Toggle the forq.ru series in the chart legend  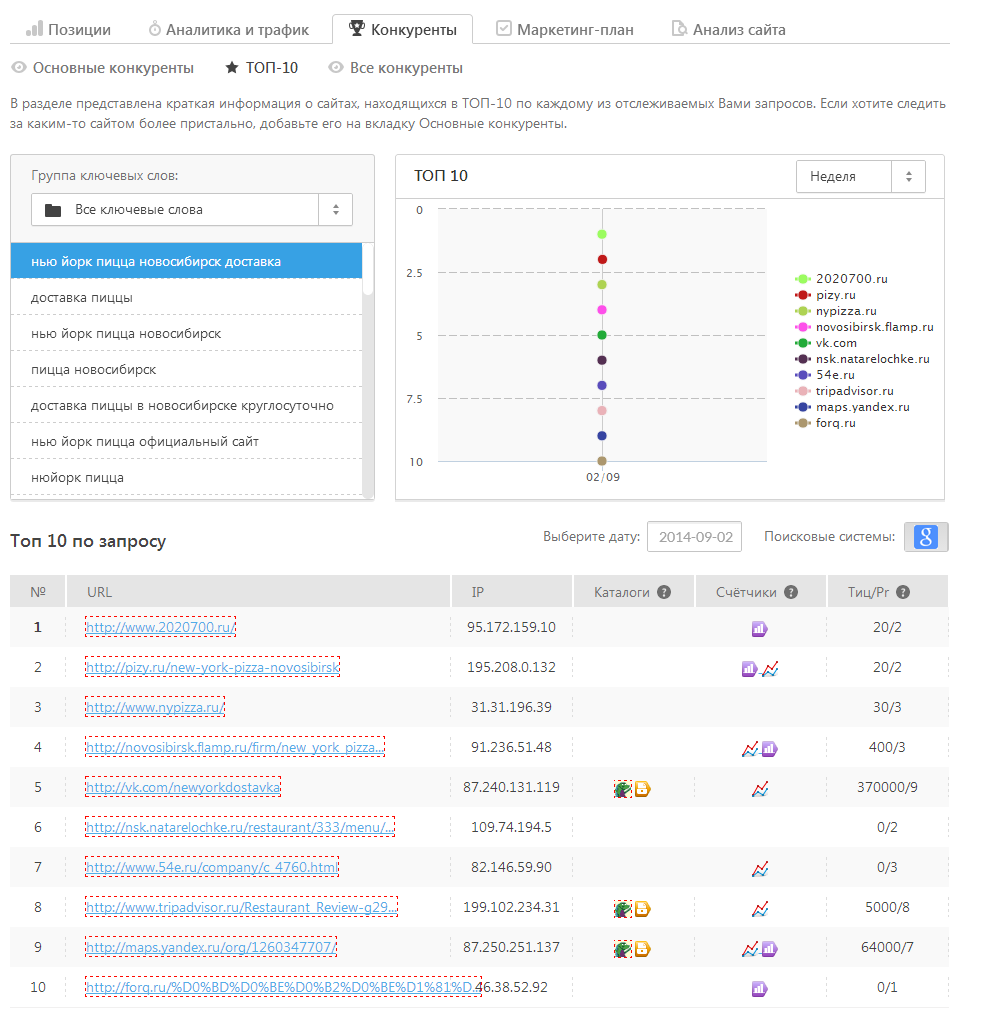click(x=825, y=423)
